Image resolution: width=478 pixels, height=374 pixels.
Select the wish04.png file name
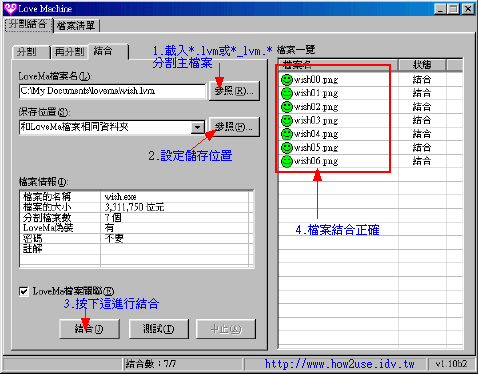pos(316,134)
